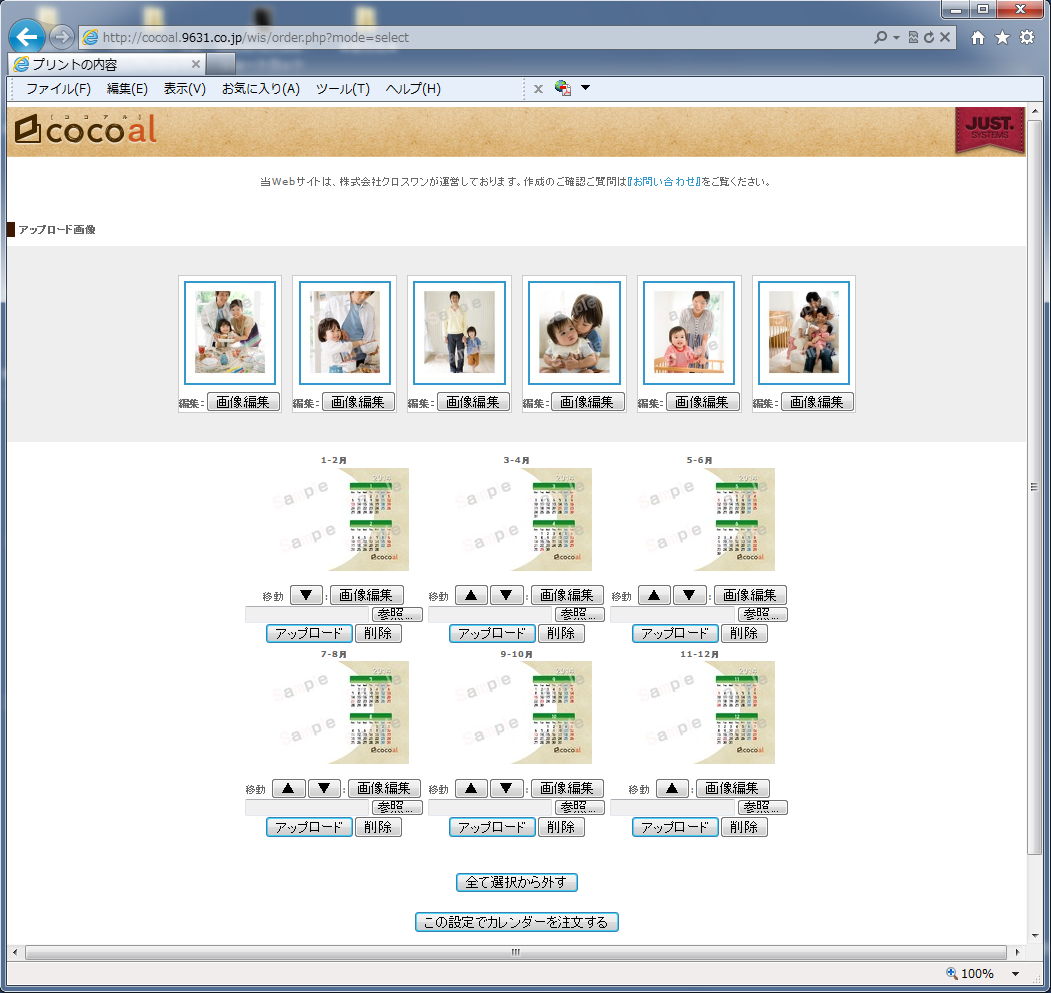The image size is (1051, 993).
Task: Move 9-10月 calendar down with arrow
Action: coord(507,788)
